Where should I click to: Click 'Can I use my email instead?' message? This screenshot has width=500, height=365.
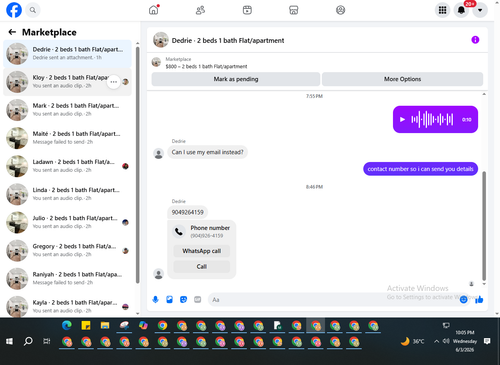pos(207,152)
